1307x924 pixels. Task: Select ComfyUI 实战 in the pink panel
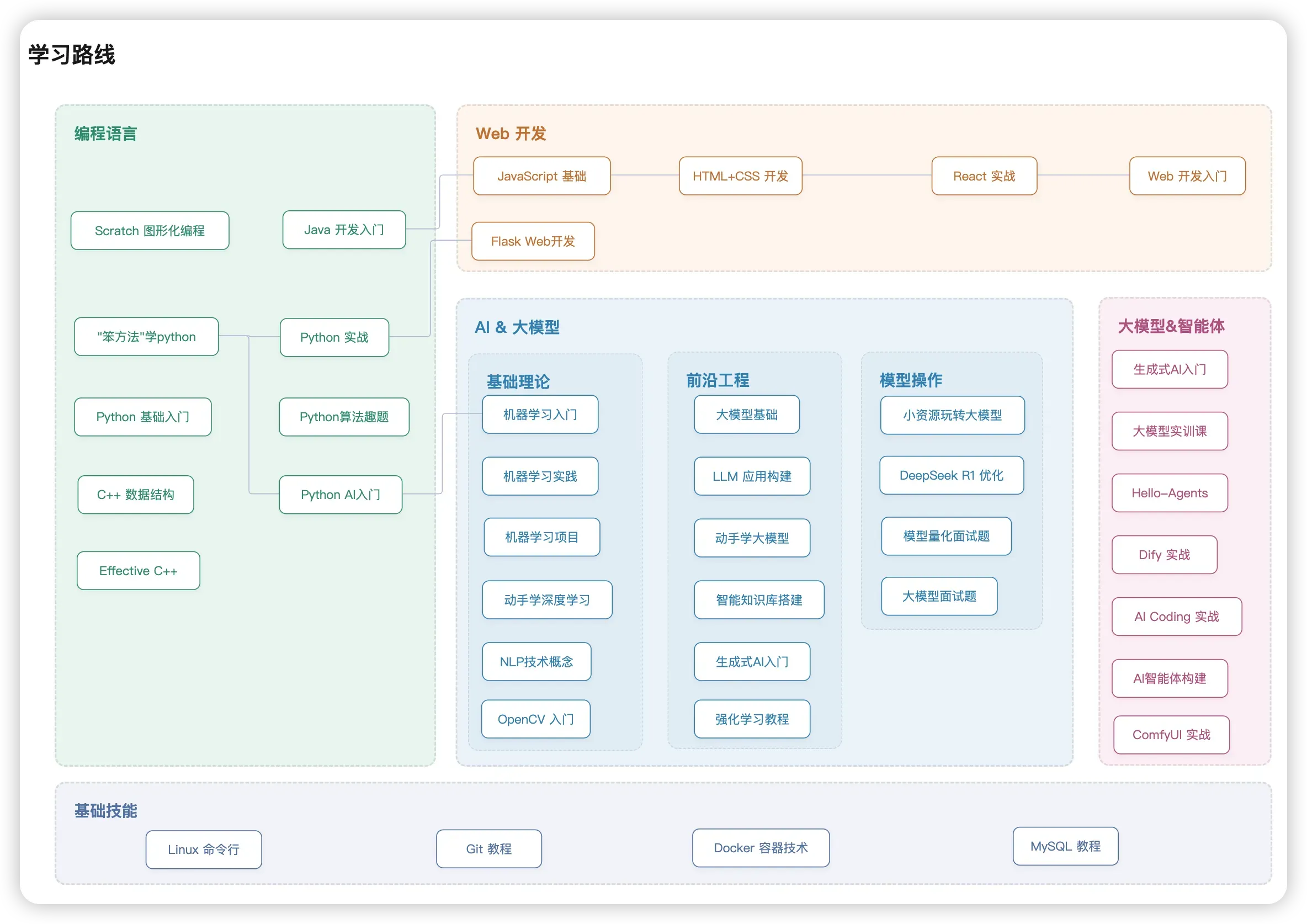tap(1171, 735)
